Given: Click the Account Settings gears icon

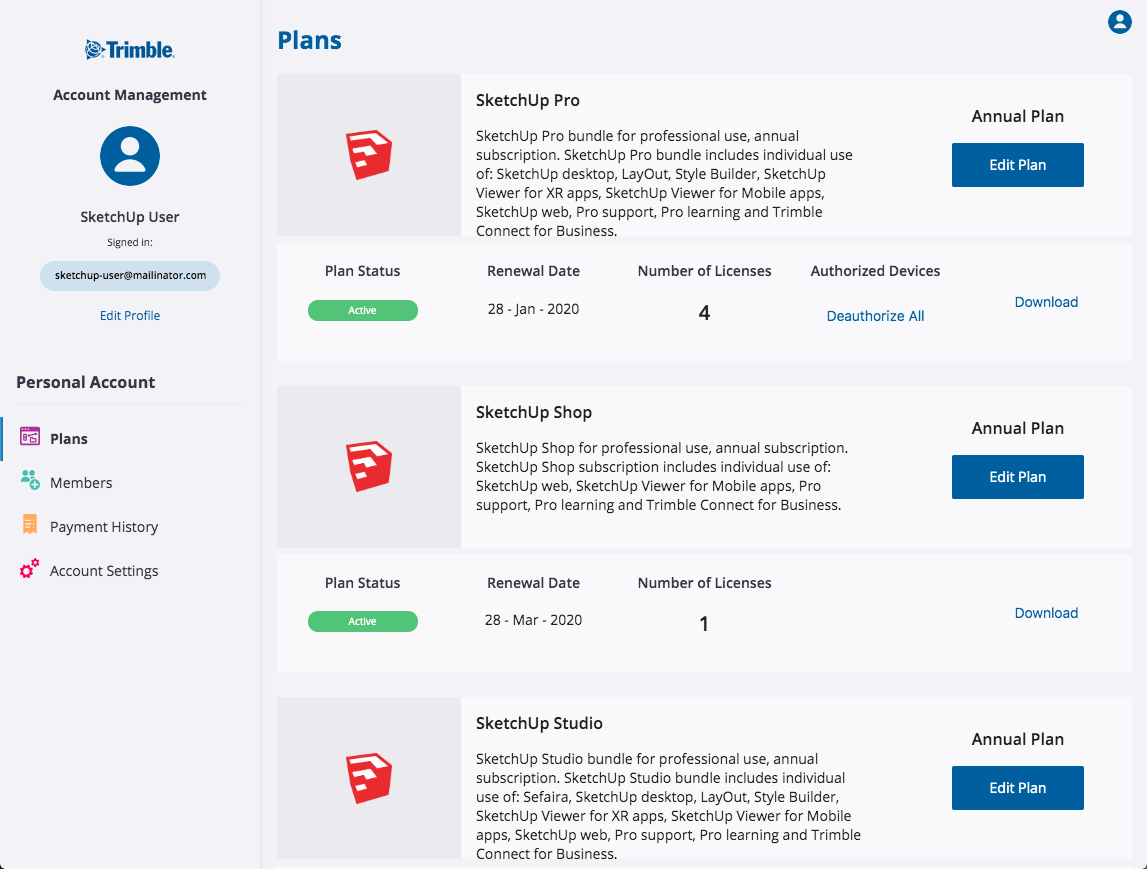Looking at the screenshot, I should tap(30, 568).
